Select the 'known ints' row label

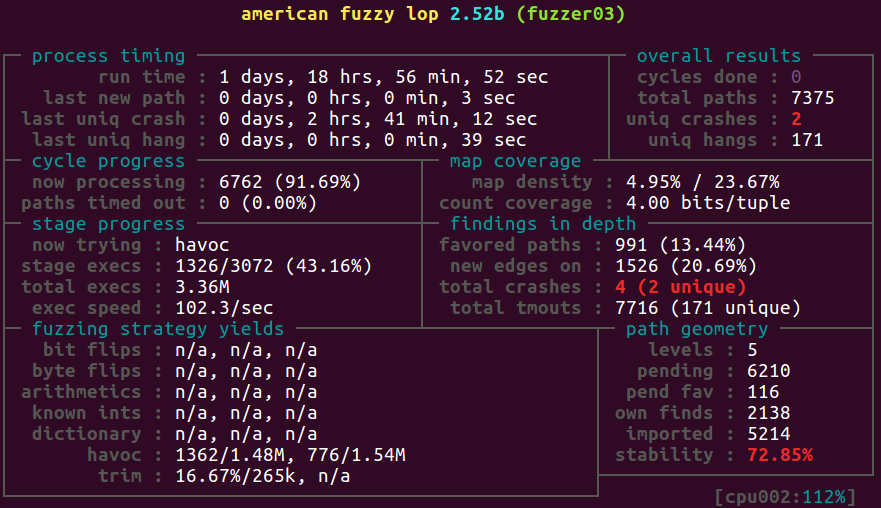[x=87, y=413]
